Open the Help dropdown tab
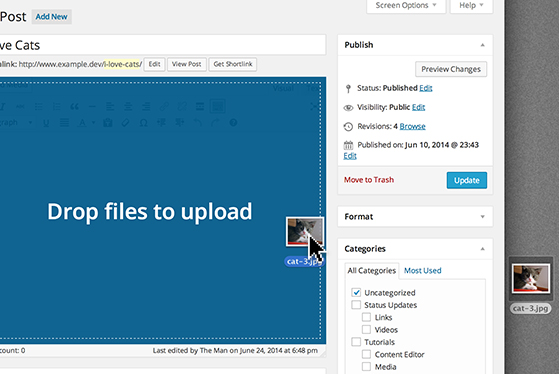This screenshot has width=559, height=374. point(471,6)
